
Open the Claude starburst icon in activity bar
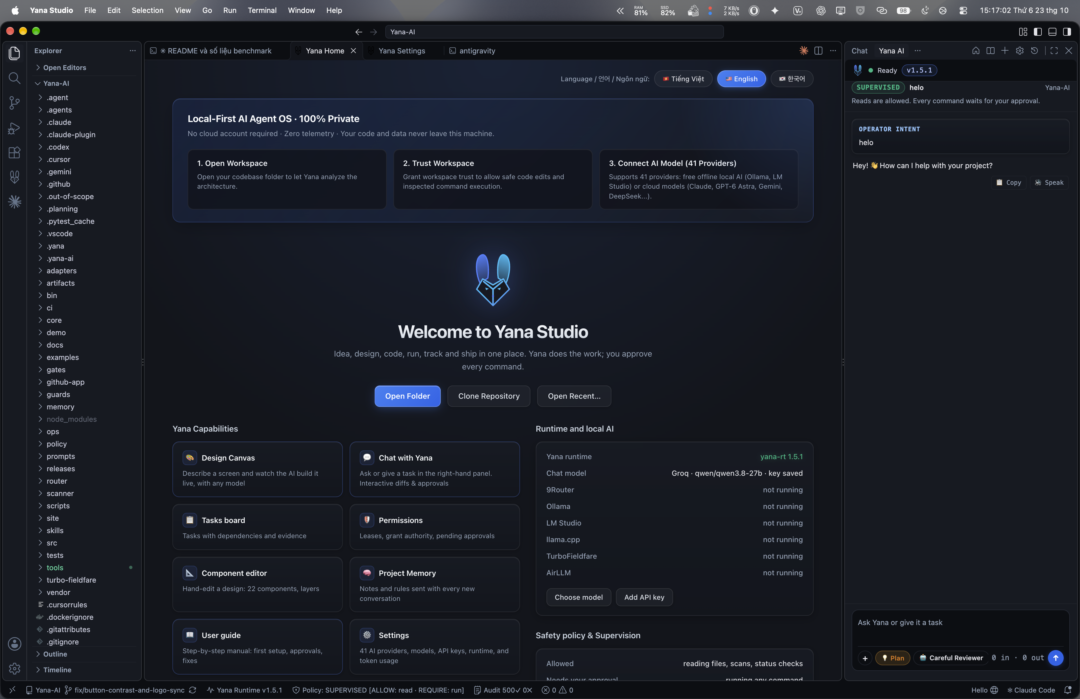[x=14, y=202]
